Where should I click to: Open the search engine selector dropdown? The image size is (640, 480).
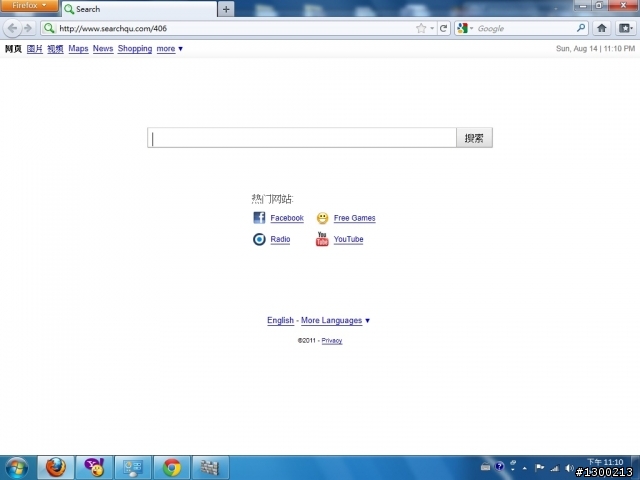pyautogui.click(x=471, y=28)
